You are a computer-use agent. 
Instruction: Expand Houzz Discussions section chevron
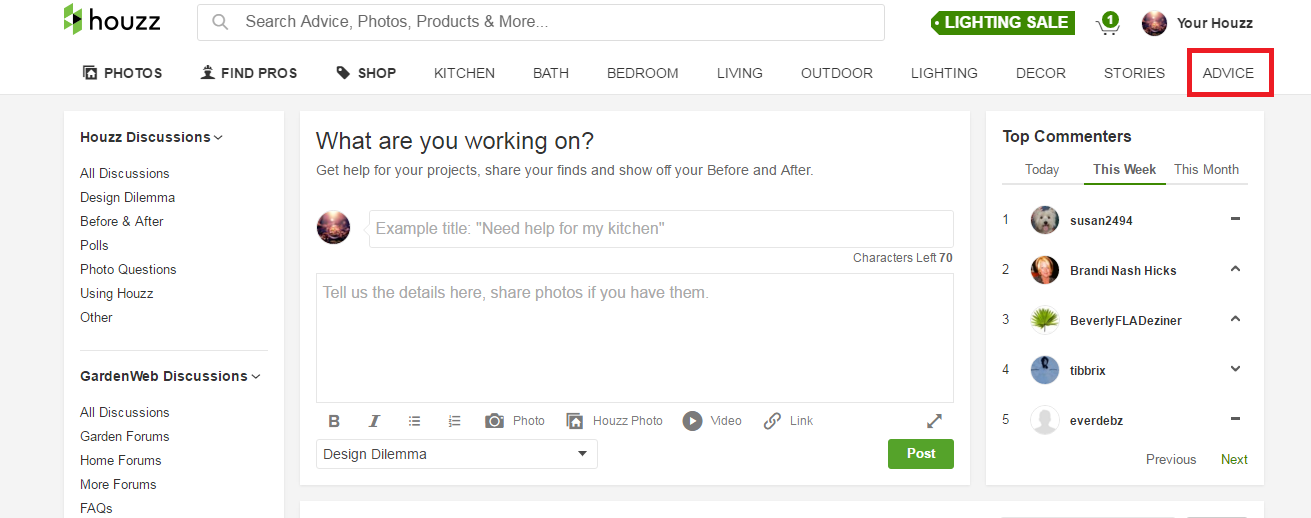(x=218, y=138)
